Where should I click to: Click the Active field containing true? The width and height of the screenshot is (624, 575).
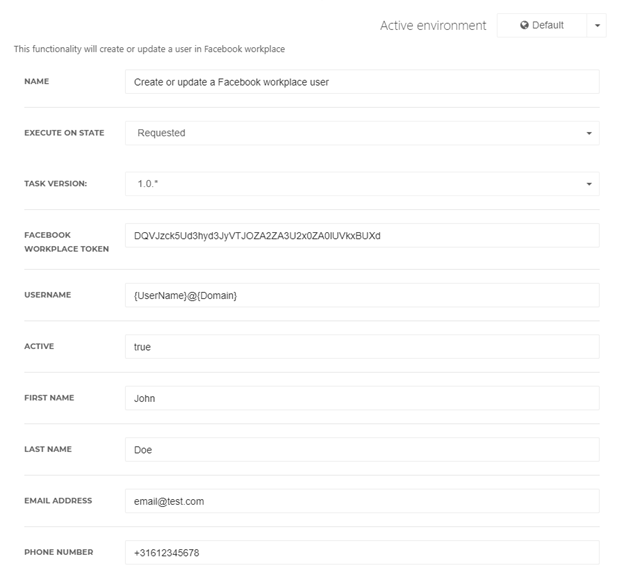tap(362, 347)
